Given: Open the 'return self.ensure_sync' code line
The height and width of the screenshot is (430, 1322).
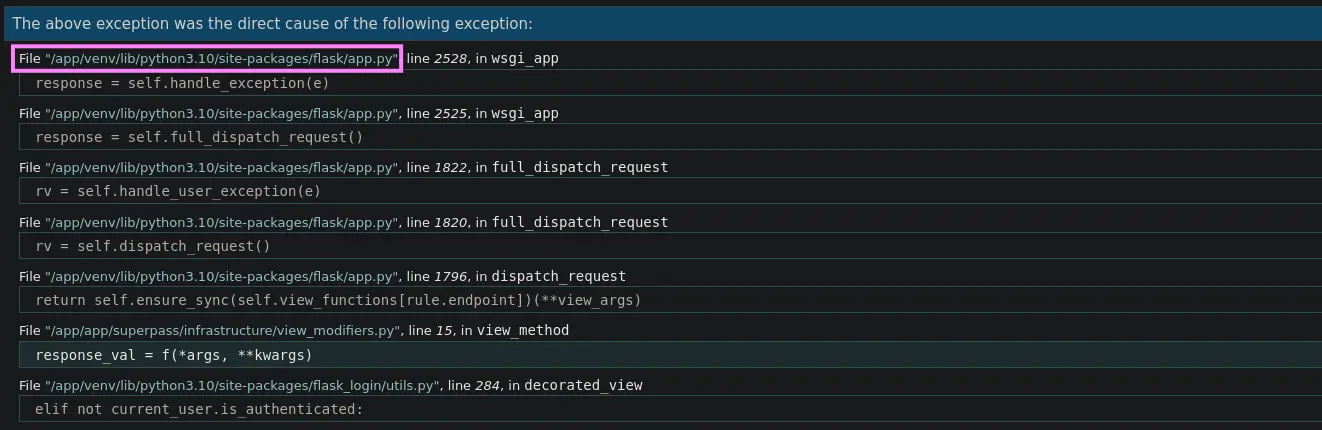Looking at the screenshot, I should 670,300.
